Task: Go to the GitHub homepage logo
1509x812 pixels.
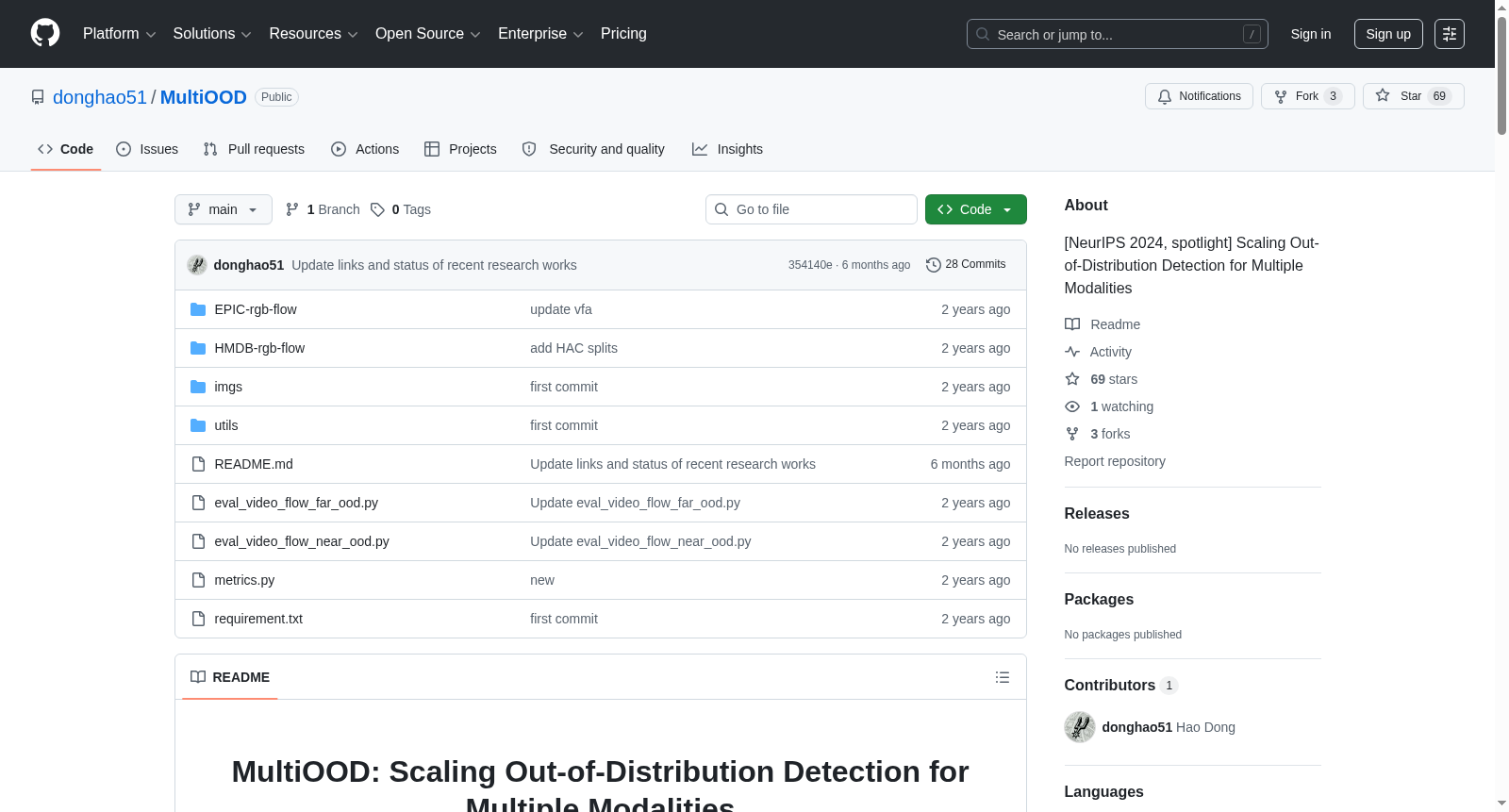Action: pos(45,33)
